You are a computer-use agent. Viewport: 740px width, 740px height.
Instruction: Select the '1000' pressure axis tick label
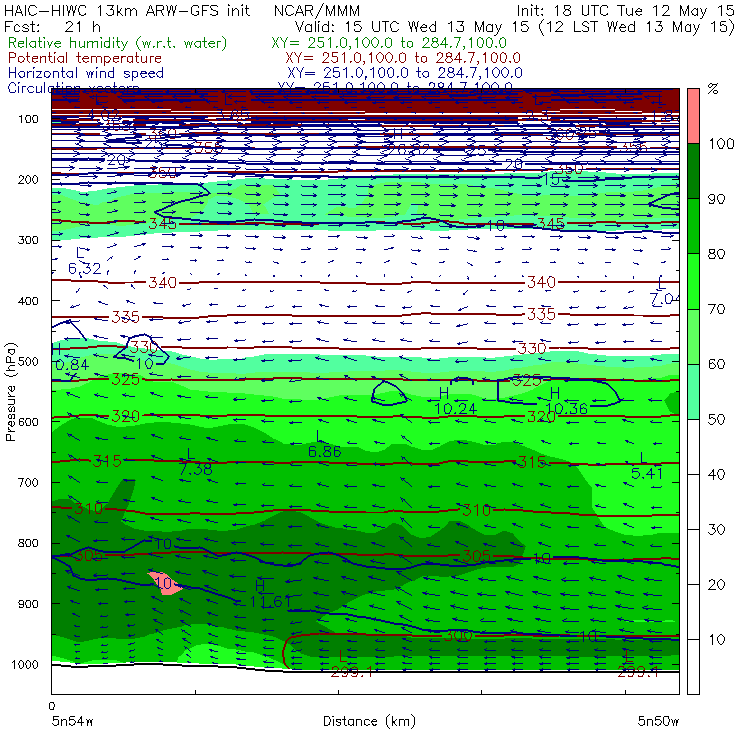(x=25, y=664)
